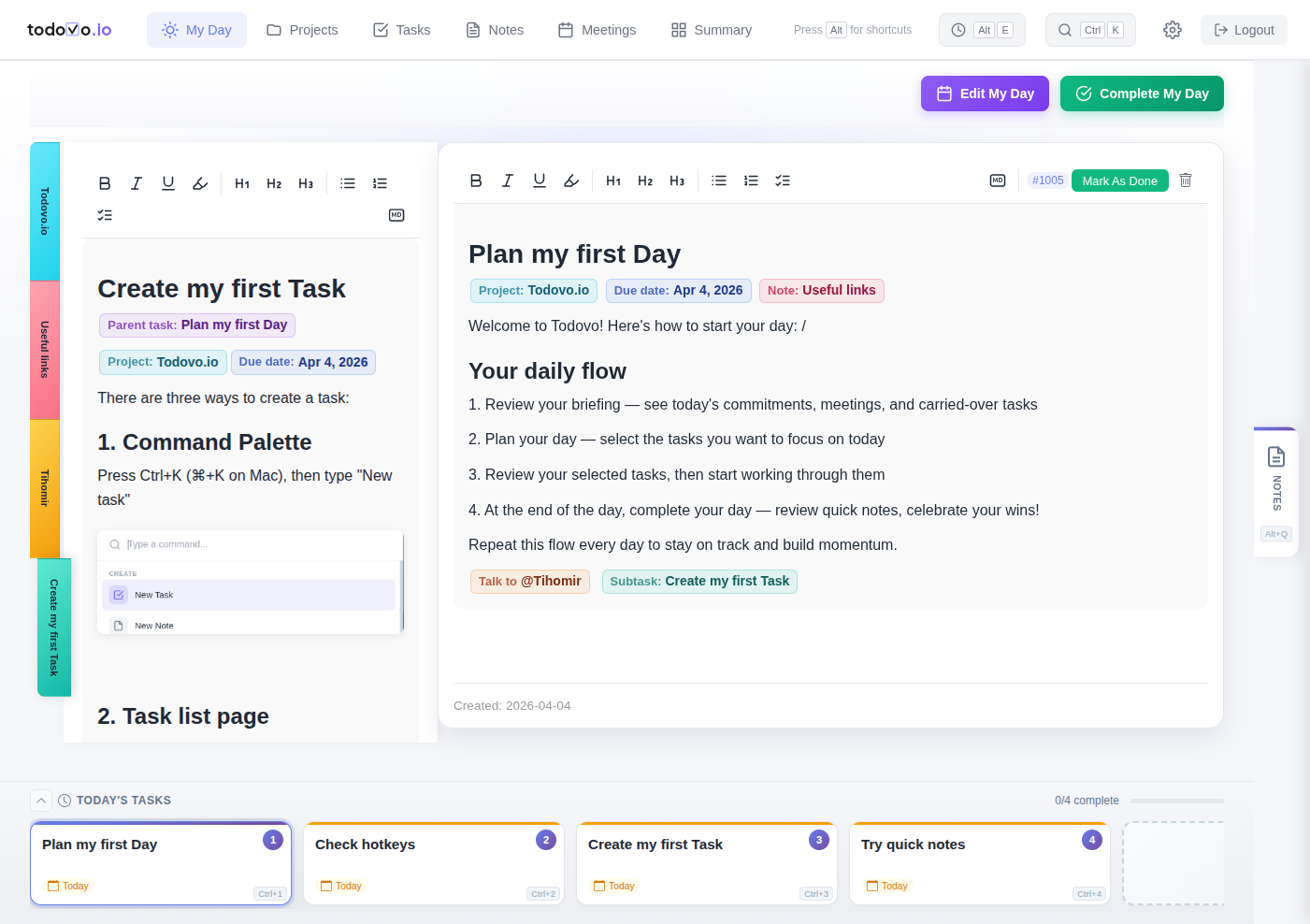Click the Plan my first Day title
1310x924 pixels.
pyautogui.click(x=574, y=254)
